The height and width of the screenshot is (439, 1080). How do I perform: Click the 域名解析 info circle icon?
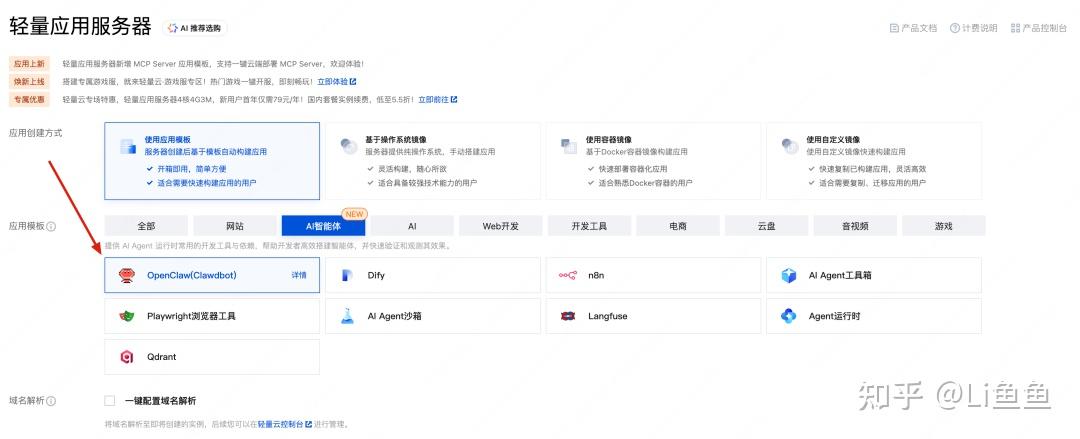point(52,401)
